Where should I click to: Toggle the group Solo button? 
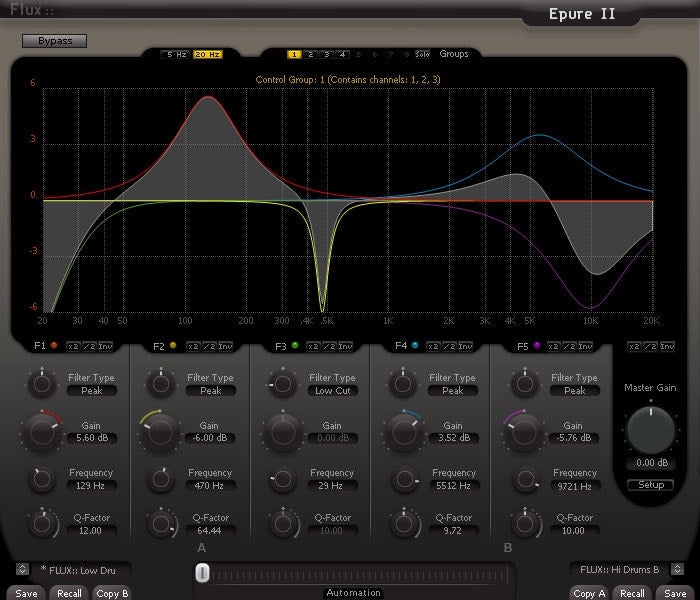[x=422, y=54]
